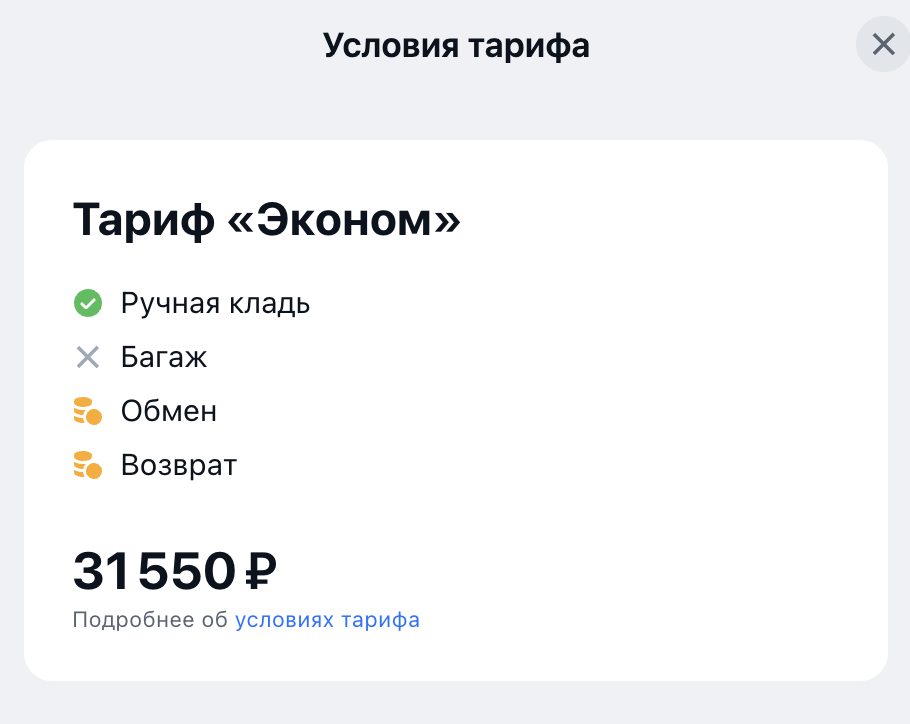Click the green checkmark beside Ручная кладь
Screen dimensions: 910x724
click(88, 303)
